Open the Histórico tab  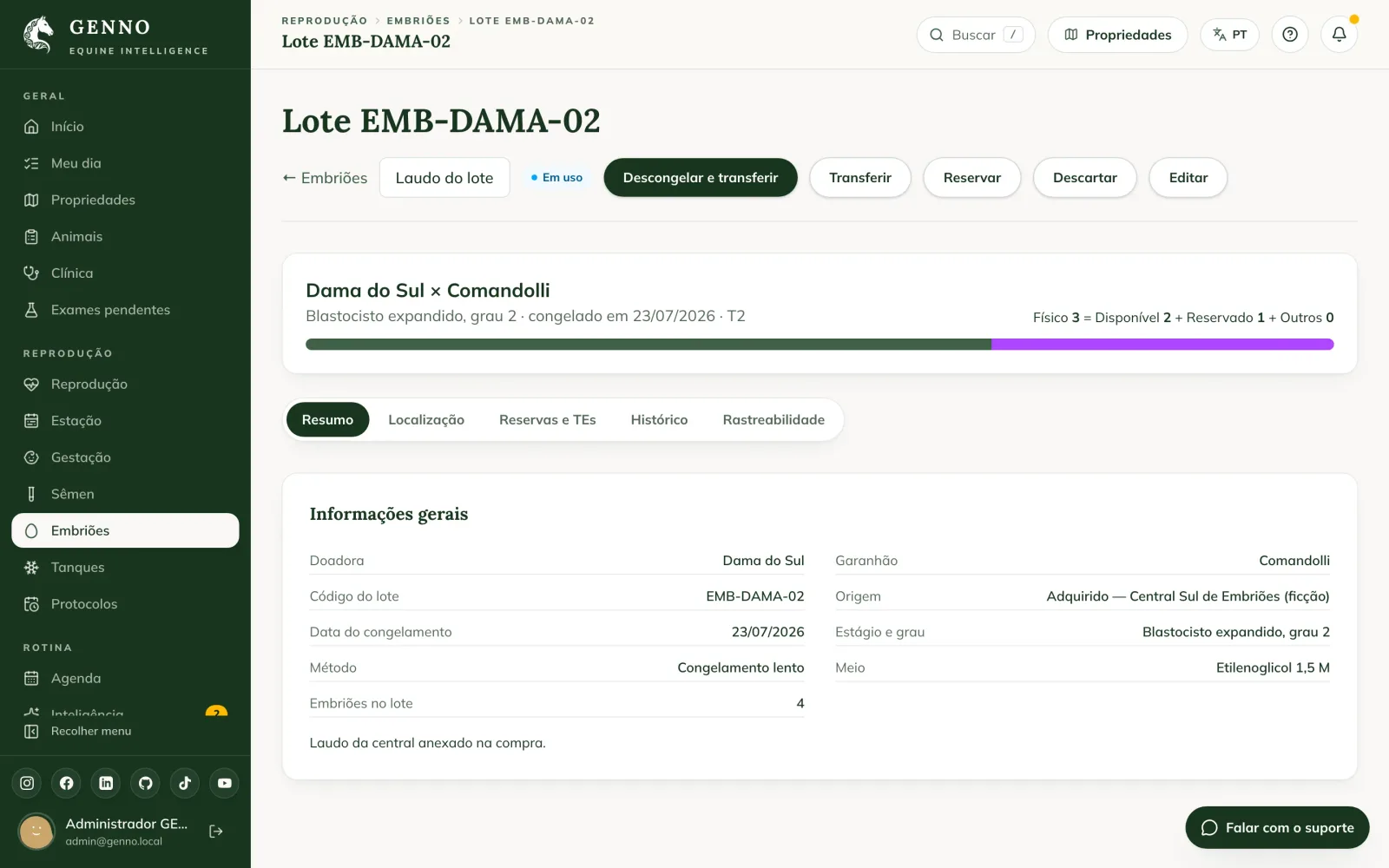659,420
